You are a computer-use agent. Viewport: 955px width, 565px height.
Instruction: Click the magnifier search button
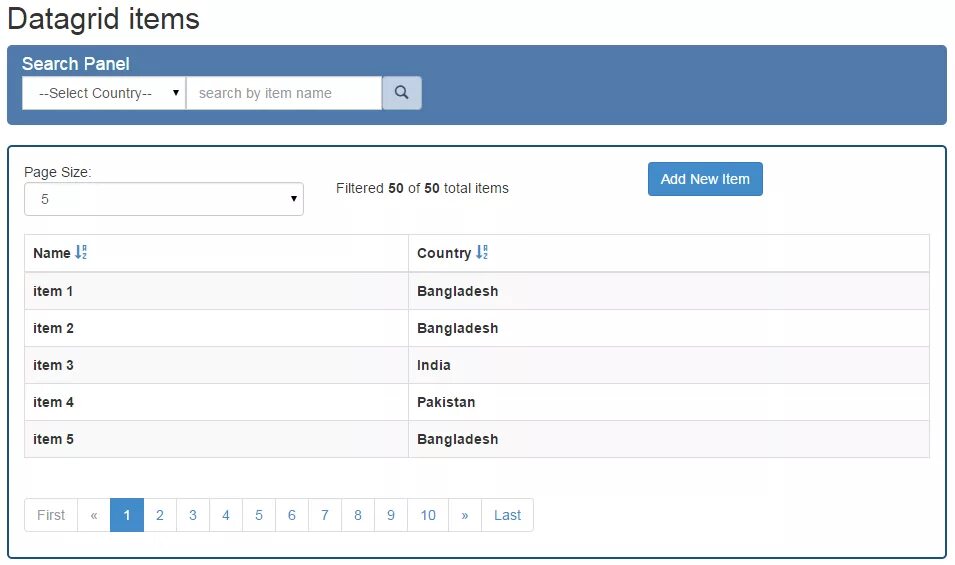coord(401,93)
